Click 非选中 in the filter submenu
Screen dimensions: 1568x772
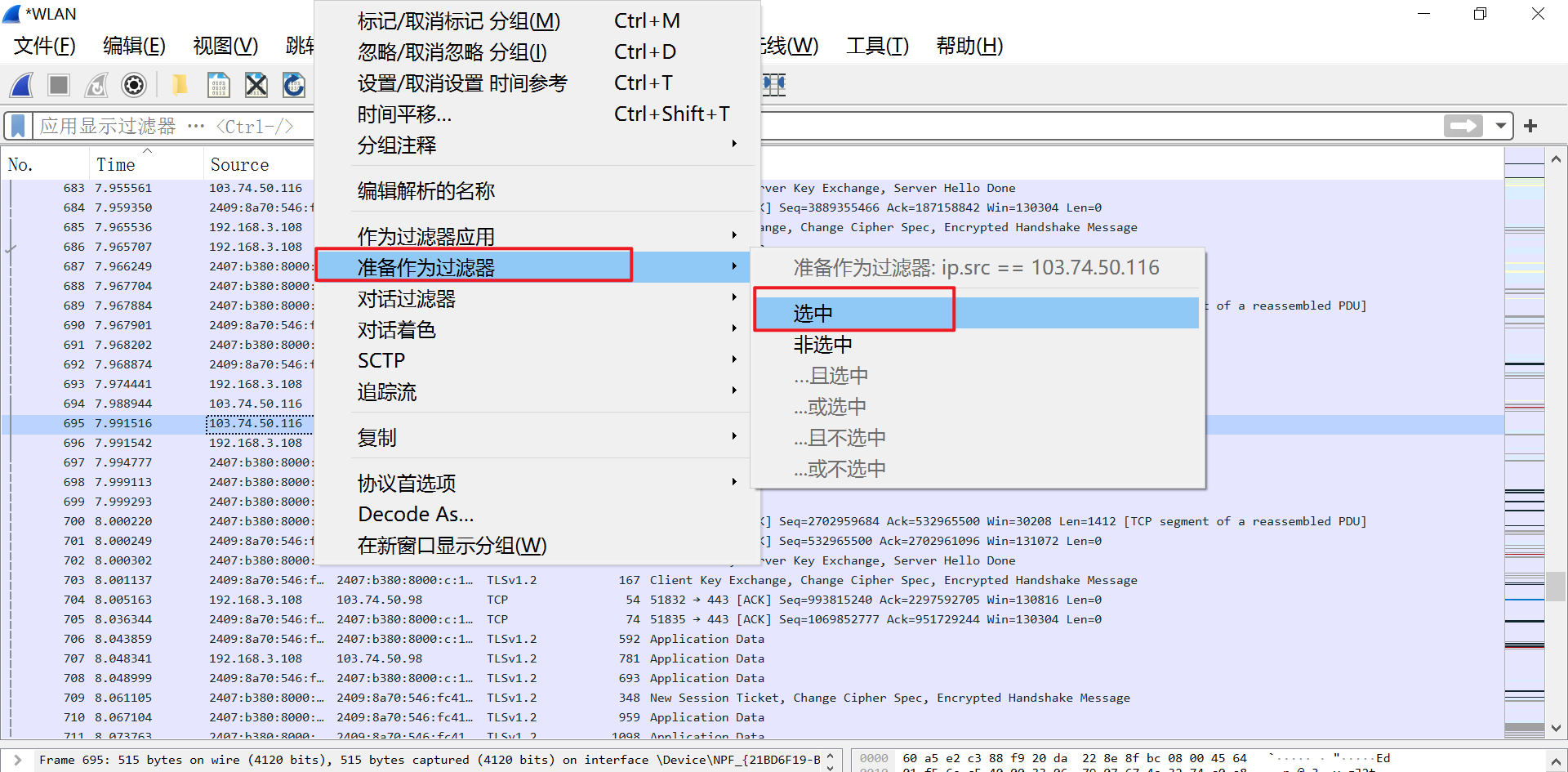click(977, 344)
